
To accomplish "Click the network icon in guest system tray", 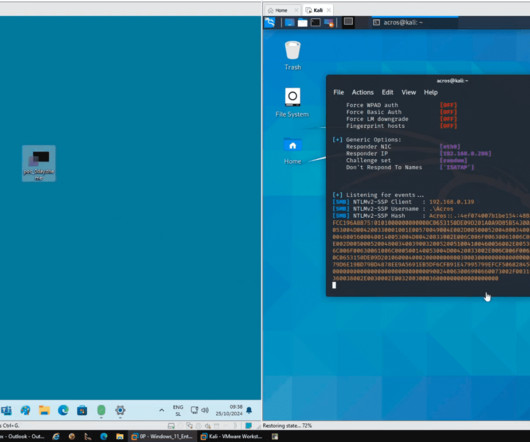I will [194, 410].
